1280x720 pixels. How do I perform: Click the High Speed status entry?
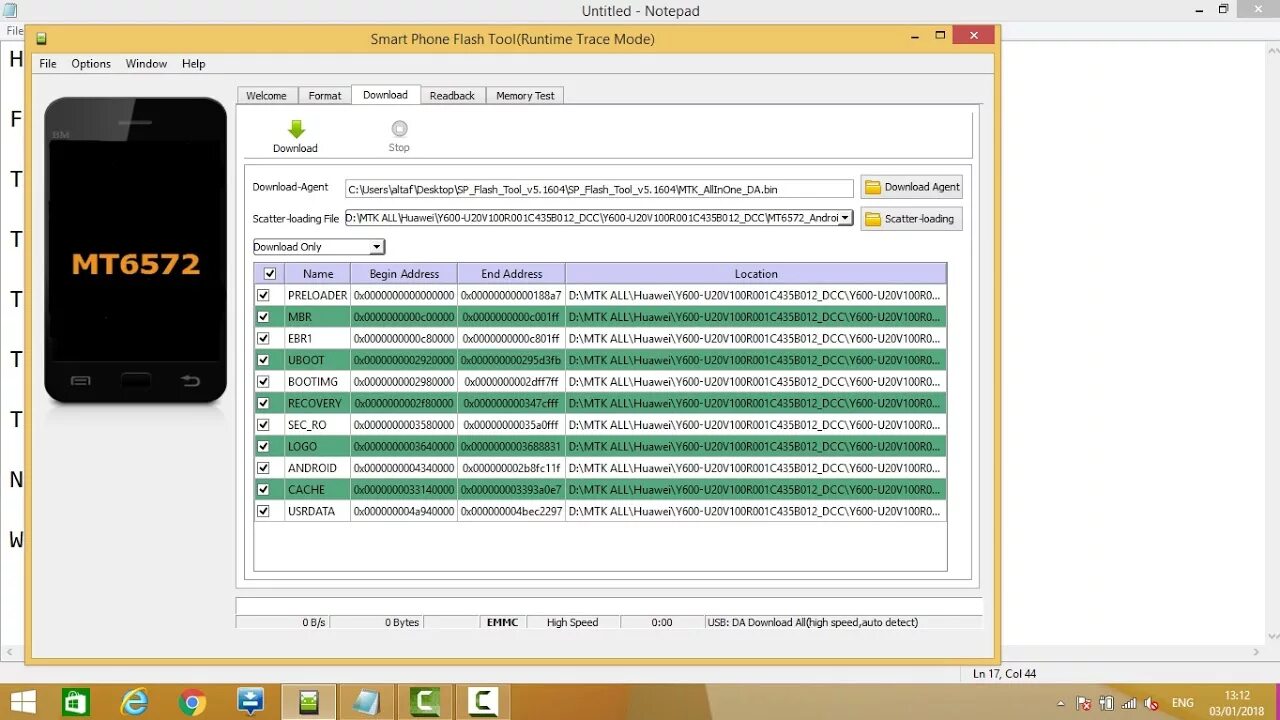click(572, 622)
